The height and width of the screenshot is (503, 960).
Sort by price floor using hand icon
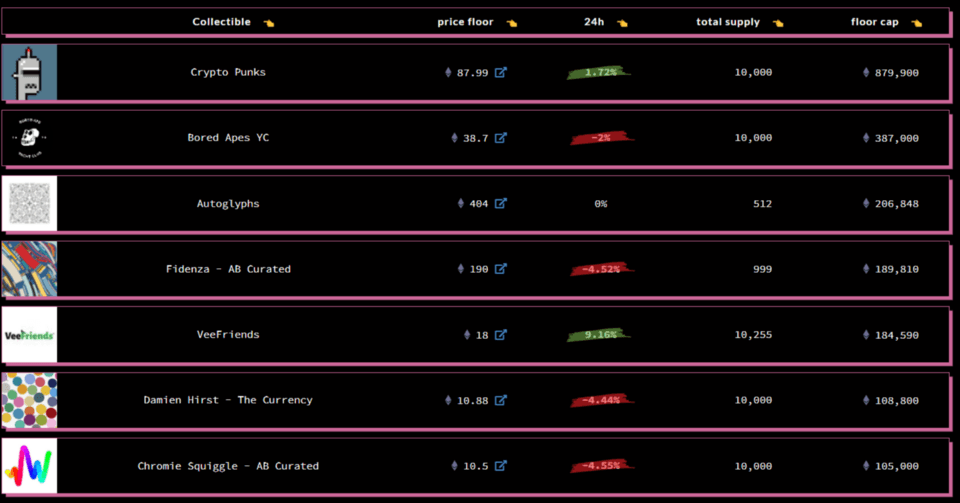coord(512,22)
